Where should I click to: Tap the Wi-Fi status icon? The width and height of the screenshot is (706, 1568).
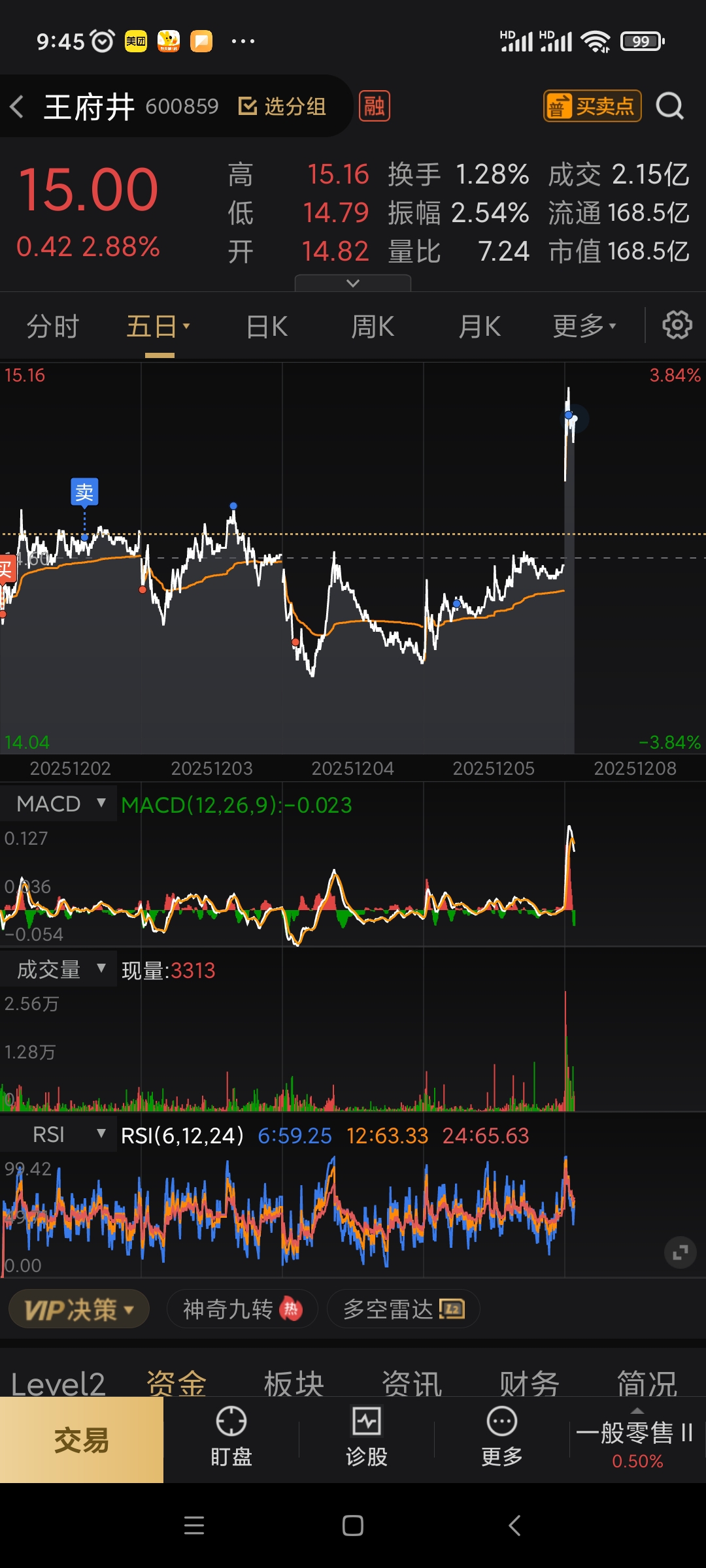(x=596, y=42)
